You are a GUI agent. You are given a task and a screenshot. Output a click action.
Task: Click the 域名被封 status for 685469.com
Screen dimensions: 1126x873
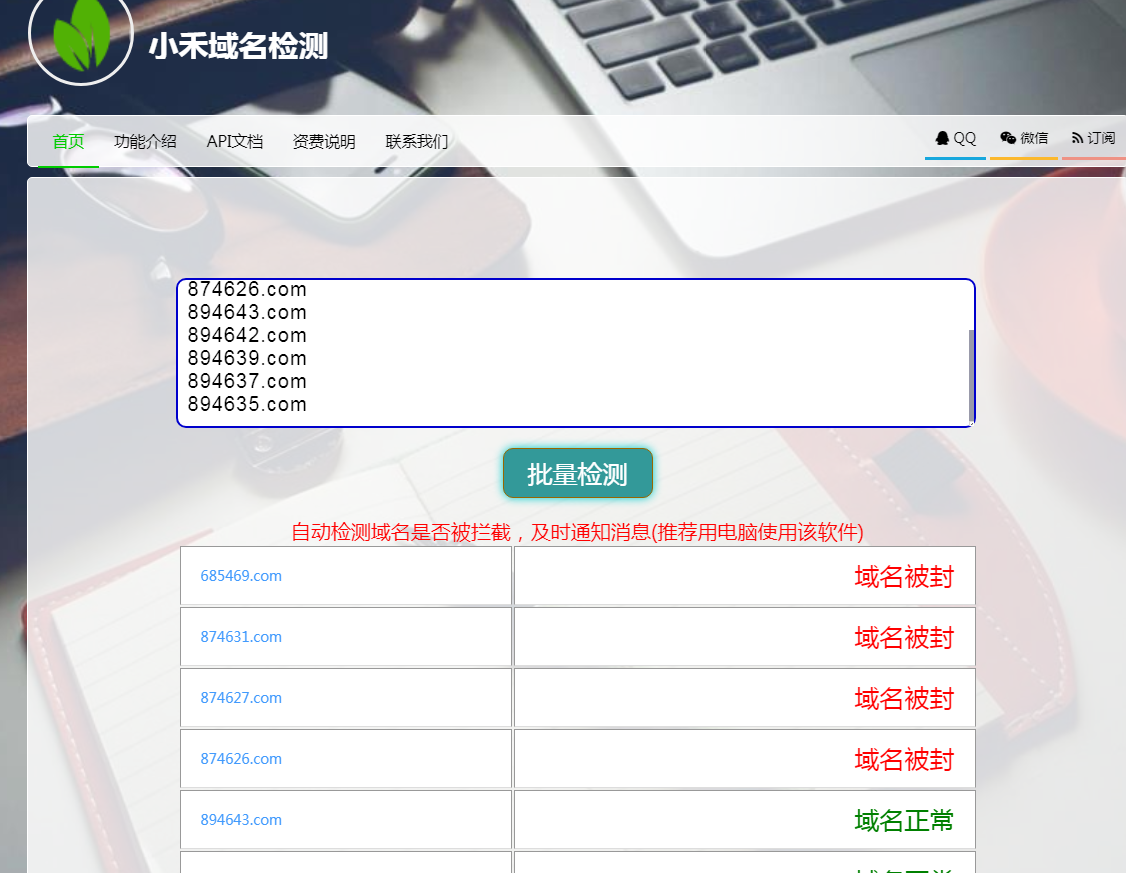click(905, 576)
